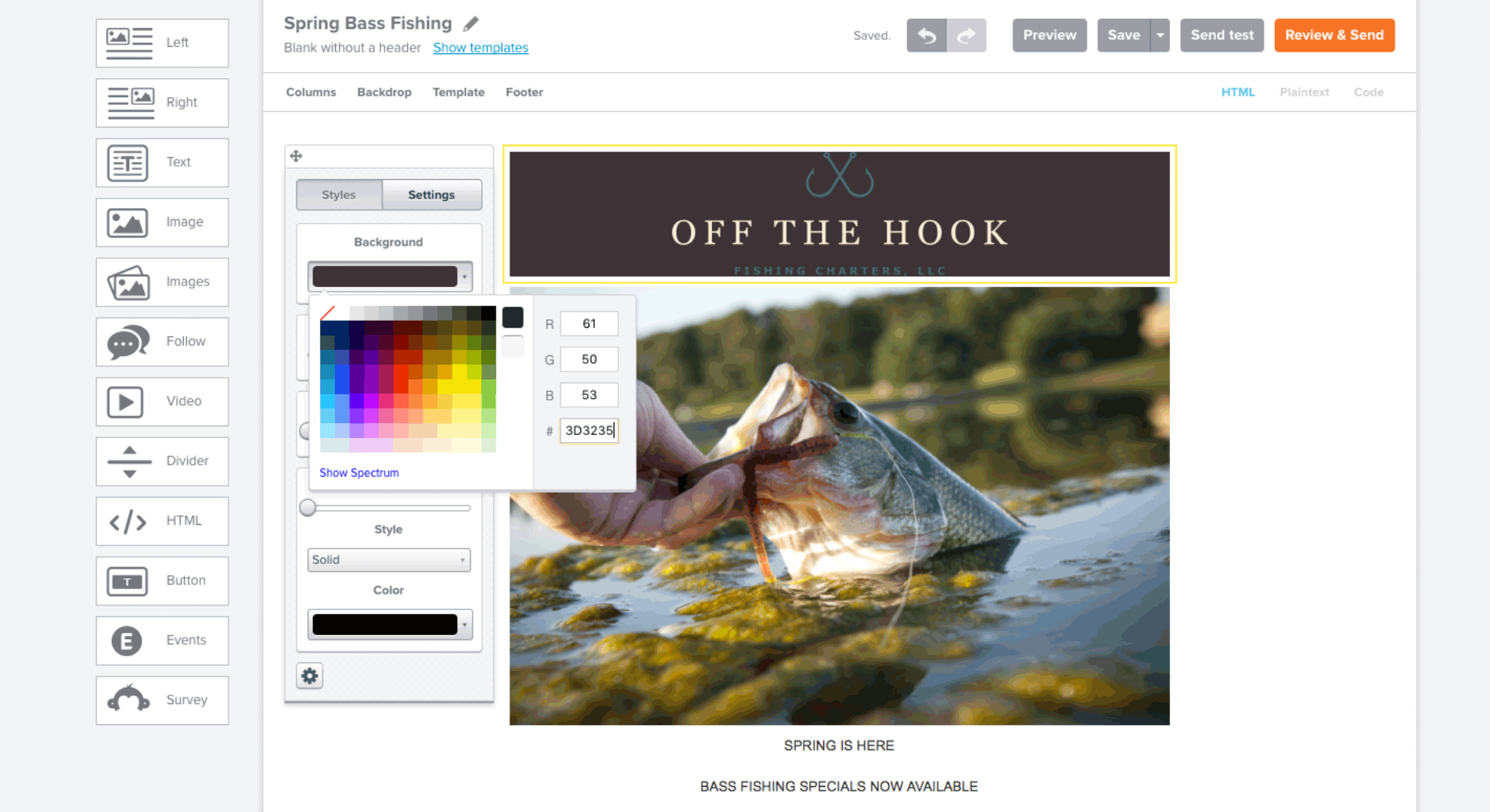Open the Backdrop menu
Image resolution: width=1490 pixels, height=812 pixels.
(x=384, y=92)
